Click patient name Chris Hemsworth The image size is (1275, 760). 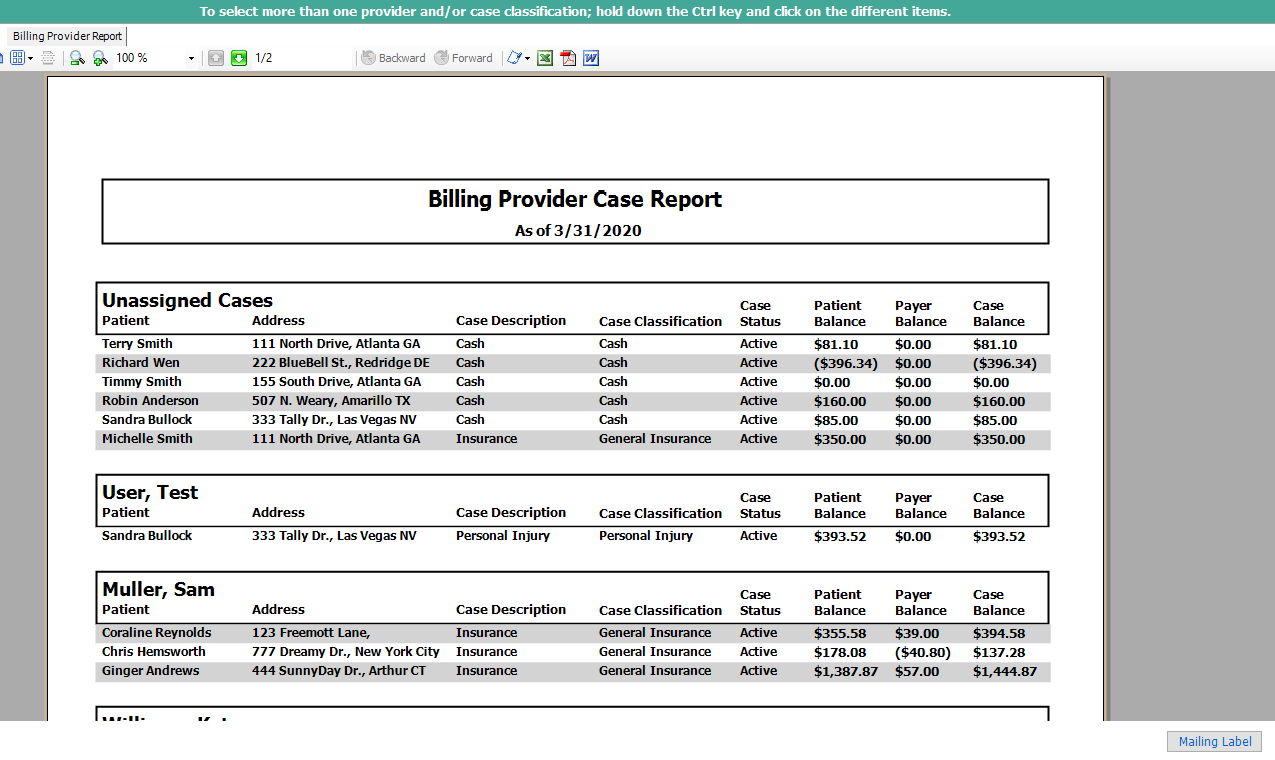(153, 651)
